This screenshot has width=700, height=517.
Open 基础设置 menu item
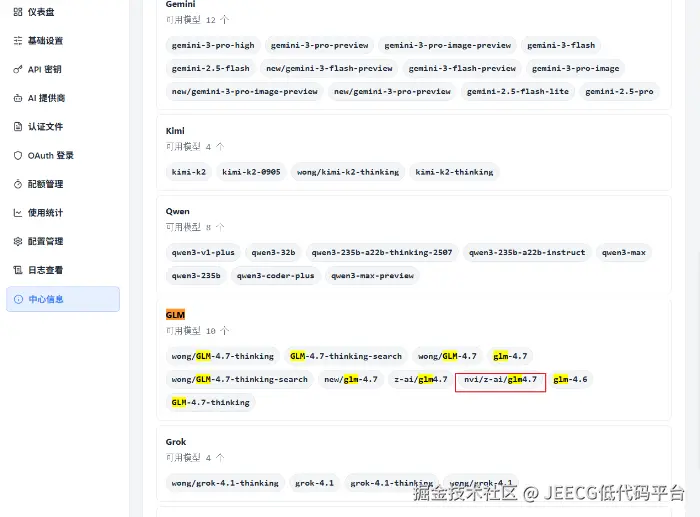pos(63,41)
